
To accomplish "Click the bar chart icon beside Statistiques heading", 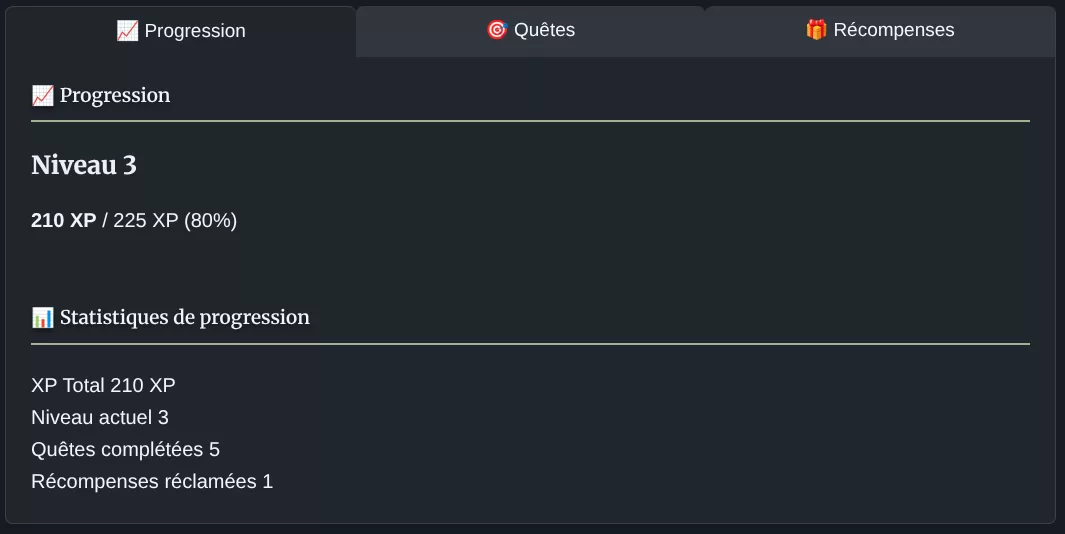I will [x=42, y=318].
